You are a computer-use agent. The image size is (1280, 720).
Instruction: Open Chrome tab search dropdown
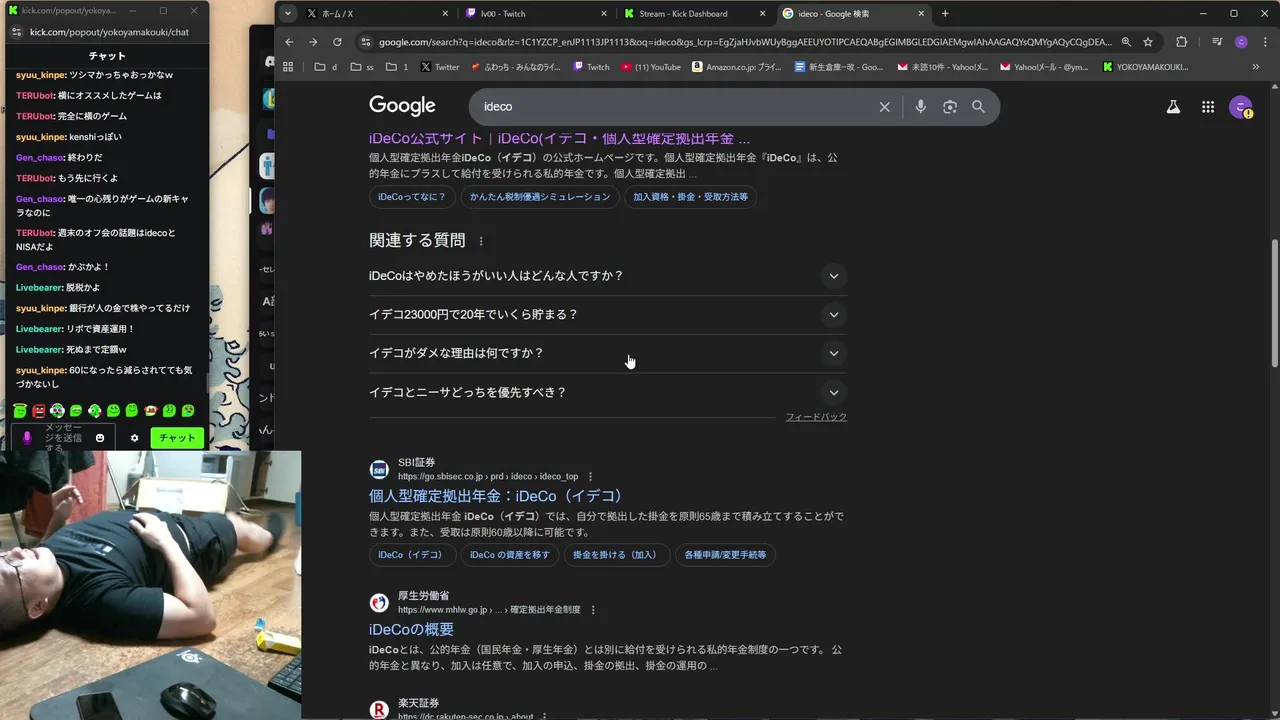click(x=288, y=14)
